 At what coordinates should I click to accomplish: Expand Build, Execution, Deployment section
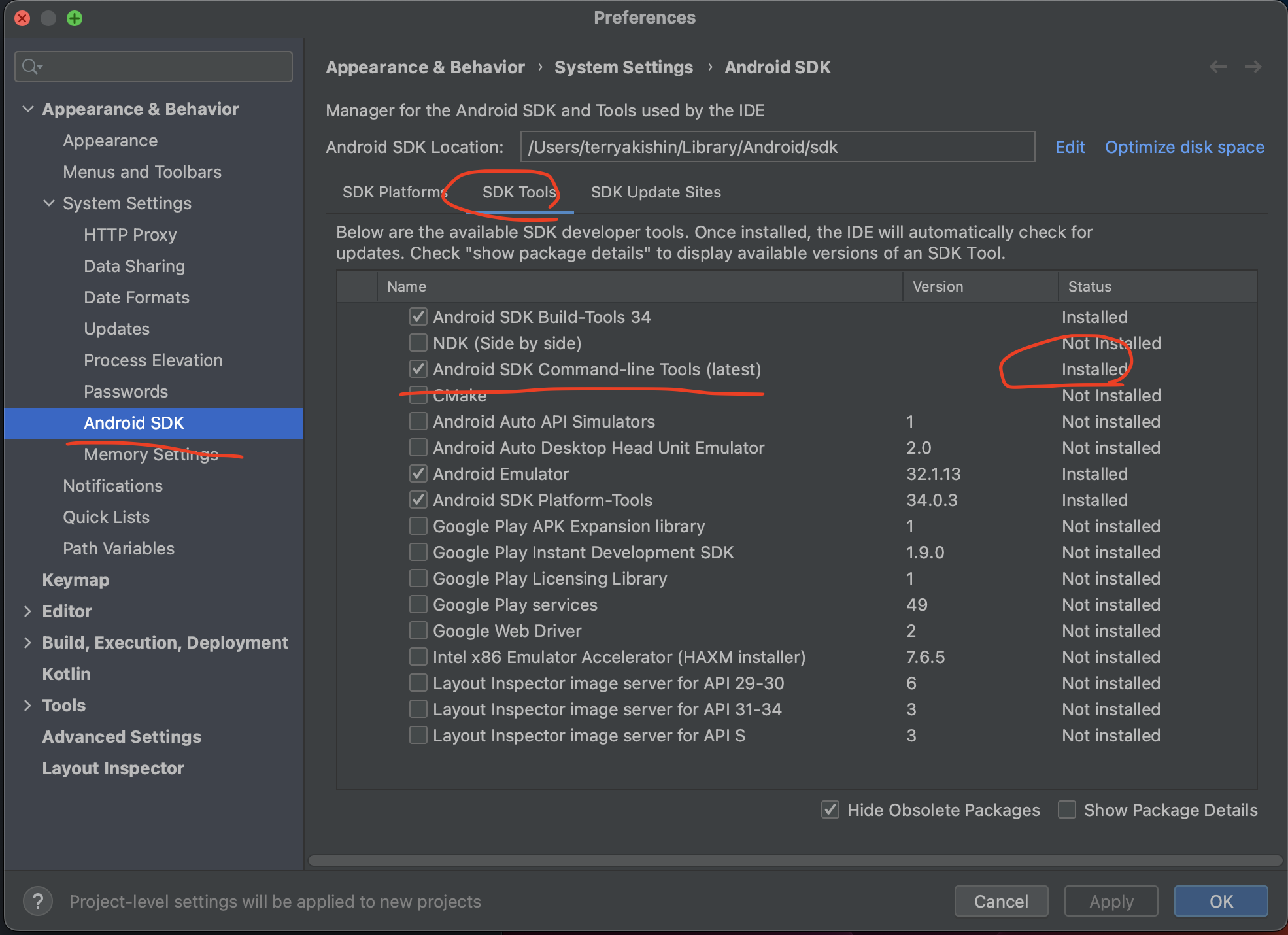pos(28,643)
